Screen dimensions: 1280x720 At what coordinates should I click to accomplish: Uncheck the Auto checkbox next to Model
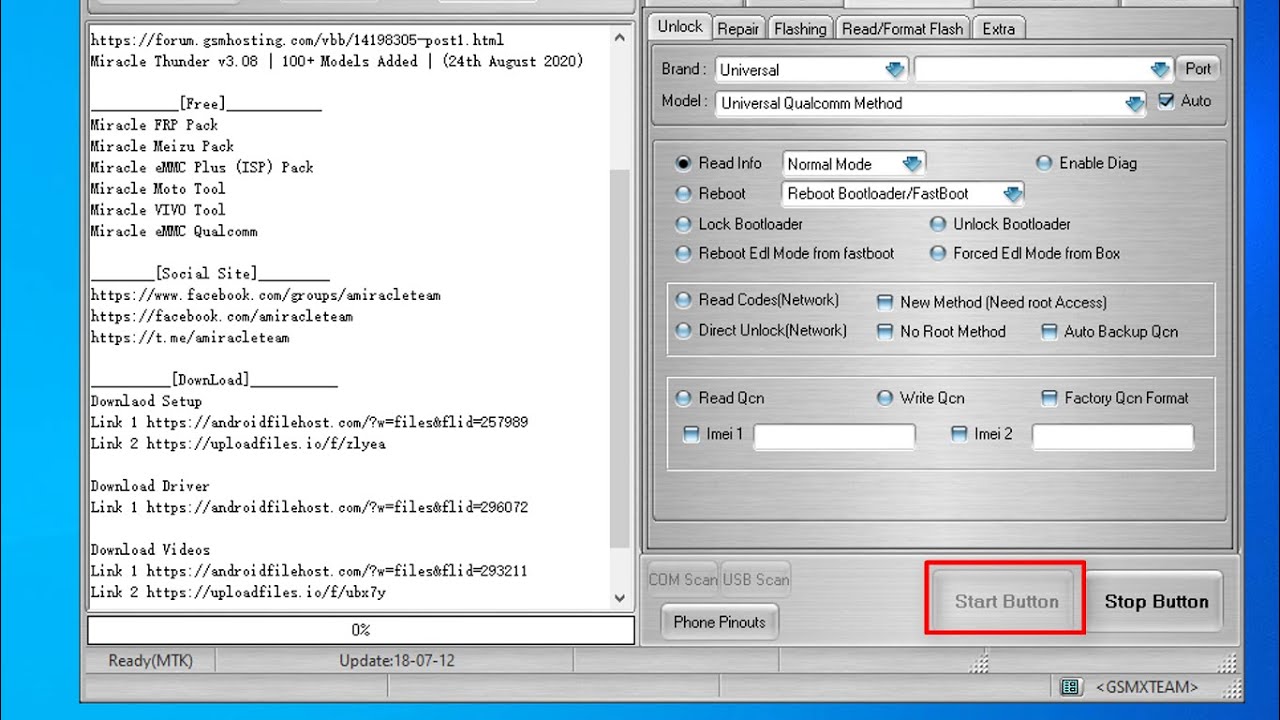click(1166, 101)
